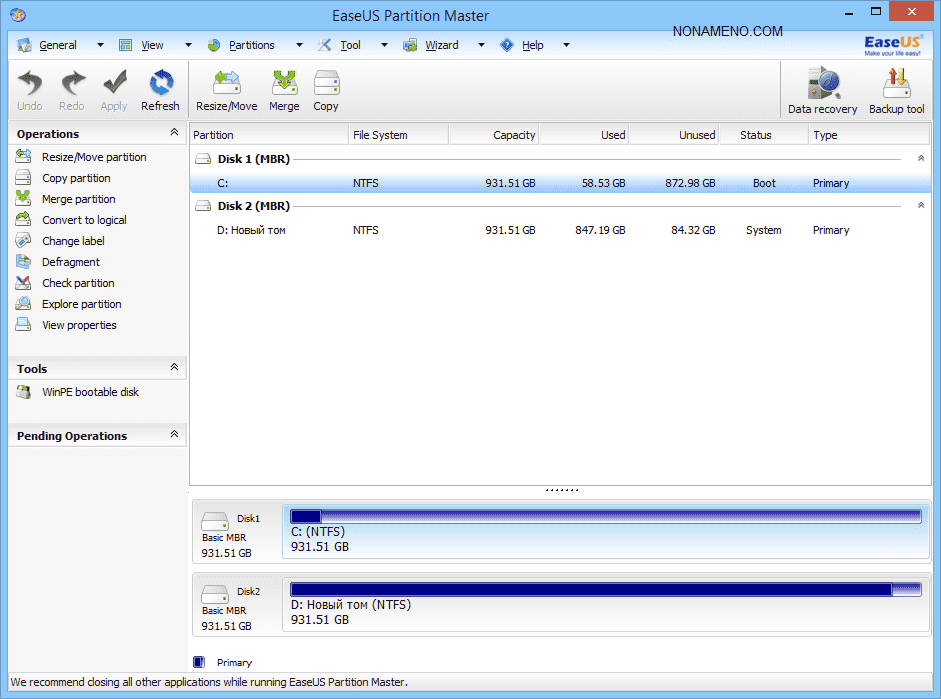Open WinPE bootable disk tool

(x=90, y=392)
